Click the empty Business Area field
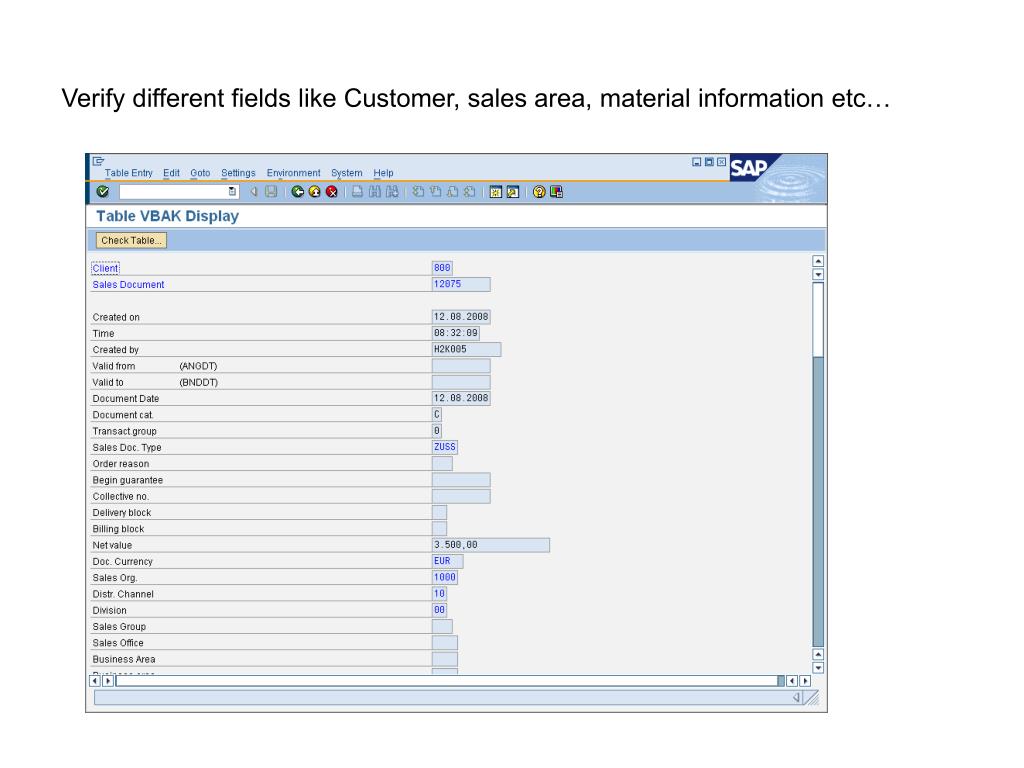 pyautogui.click(x=445, y=660)
